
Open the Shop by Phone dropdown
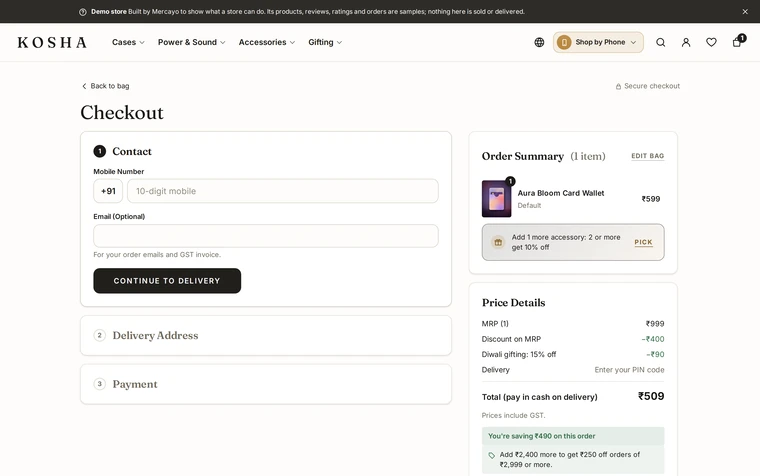[598, 42]
